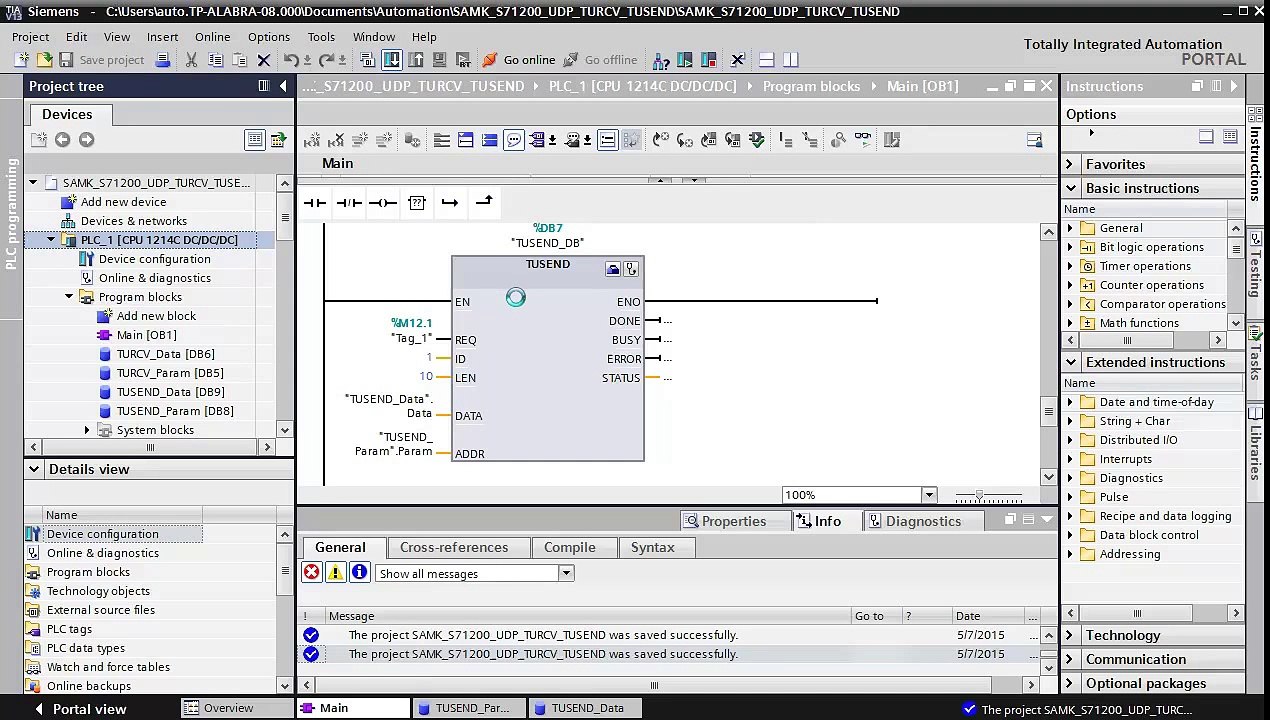Insert an empty box instruction

coord(417,203)
